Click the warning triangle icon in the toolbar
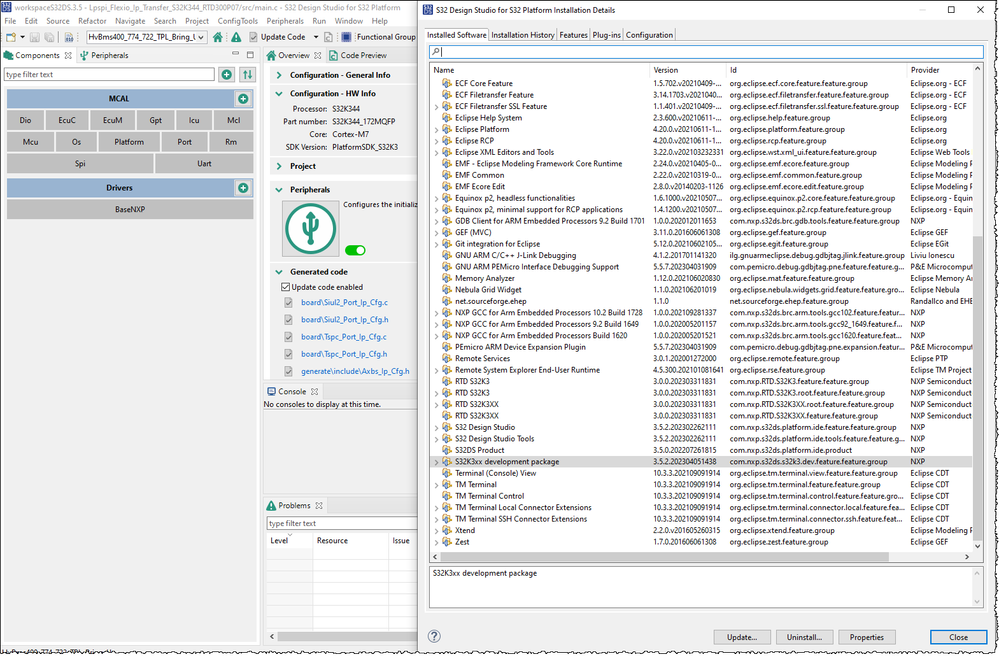Viewport: 999px width, 656px height. click(235, 37)
